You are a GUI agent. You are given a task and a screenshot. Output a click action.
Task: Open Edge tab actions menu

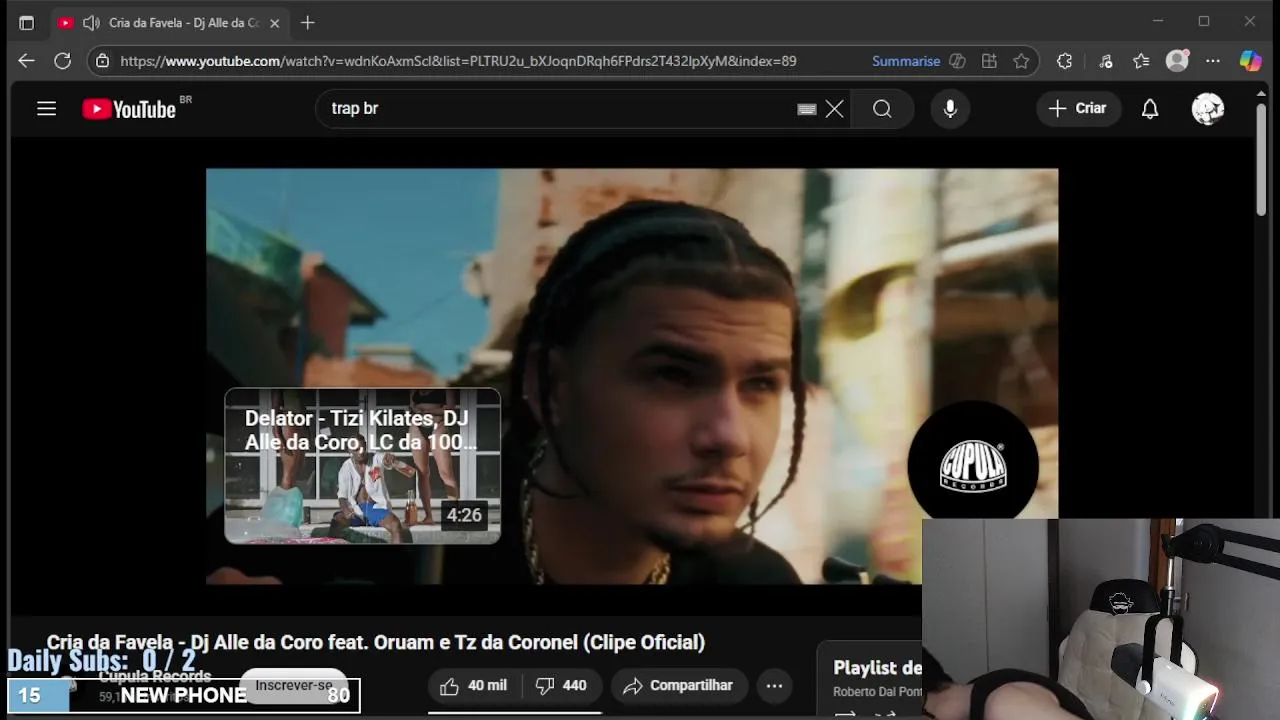click(26, 22)
